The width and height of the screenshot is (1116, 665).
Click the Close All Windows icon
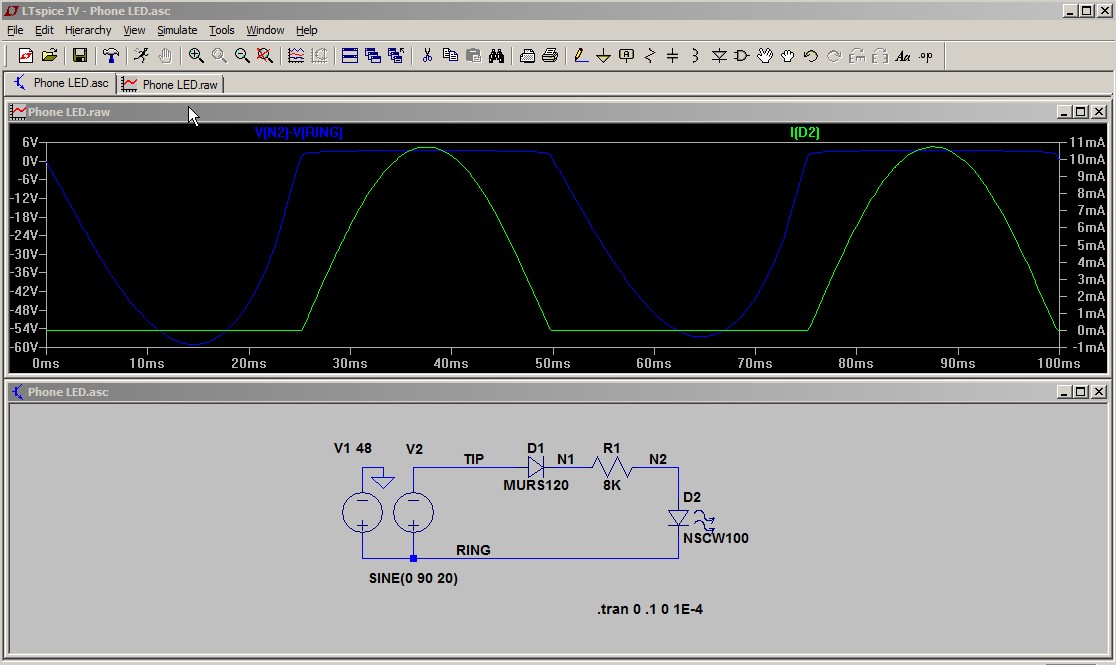(396, 56)
